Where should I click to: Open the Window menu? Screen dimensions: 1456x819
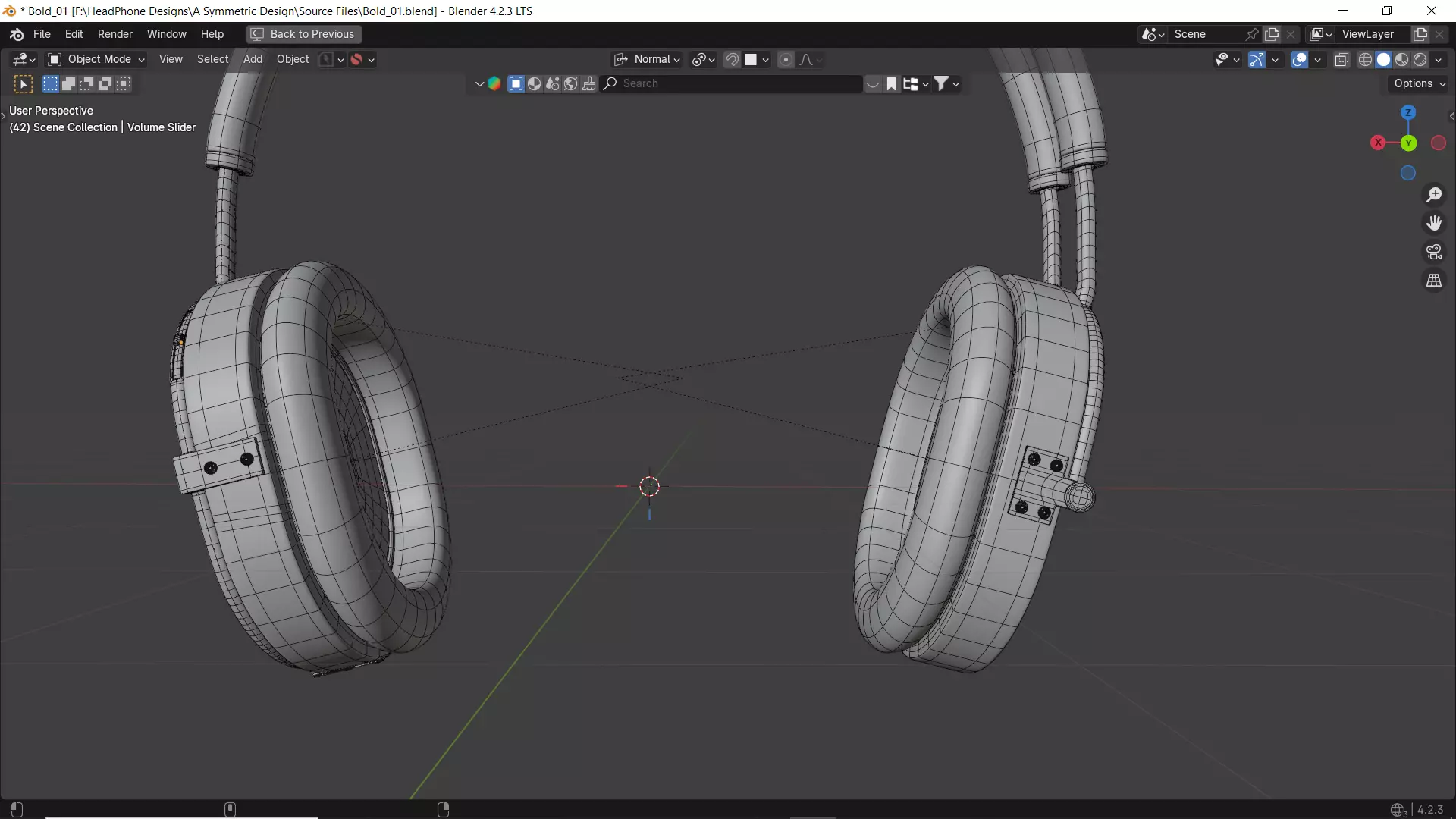pos(166,34)
